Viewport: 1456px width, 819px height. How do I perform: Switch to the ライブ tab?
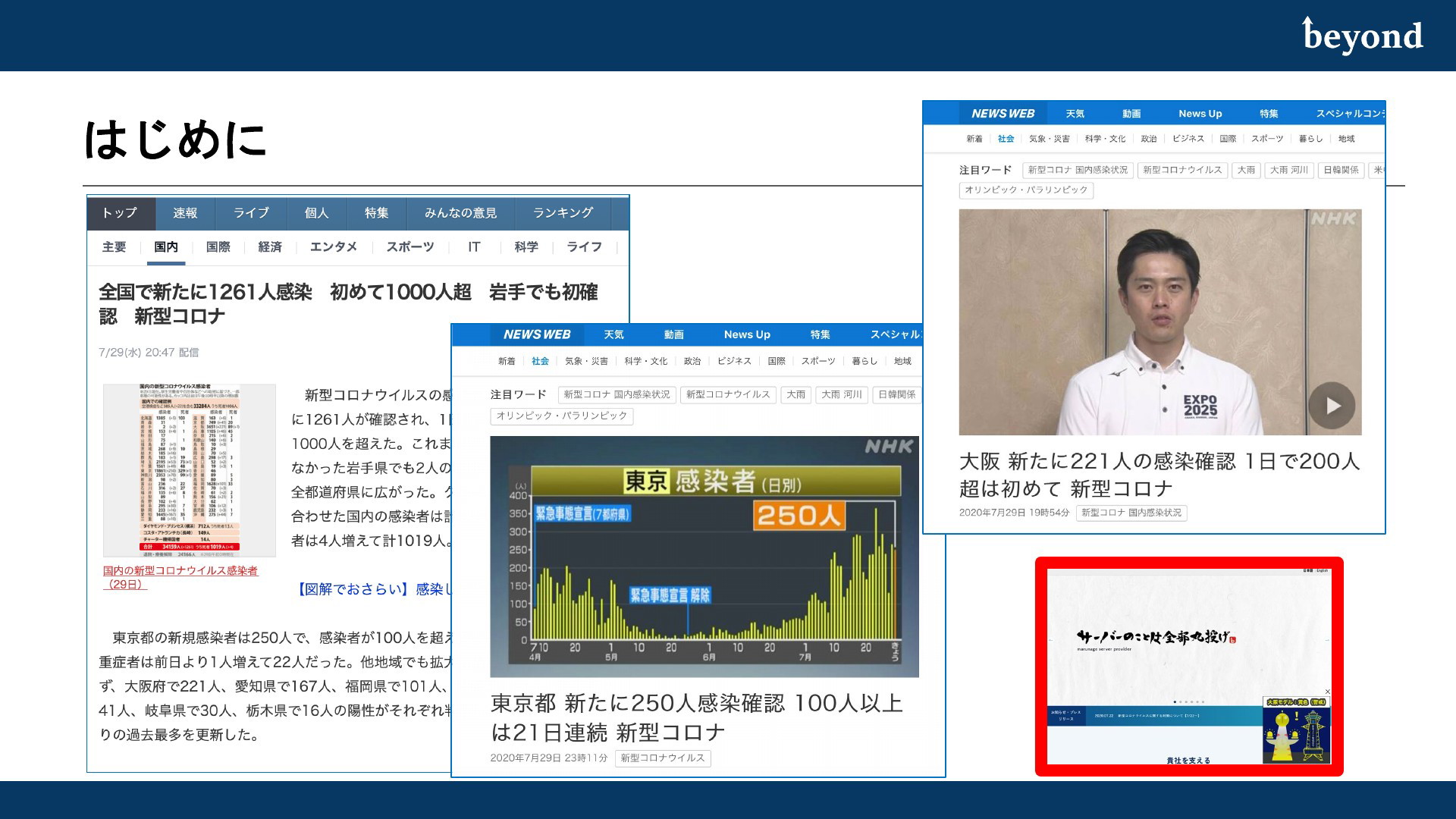click(251, 213)
